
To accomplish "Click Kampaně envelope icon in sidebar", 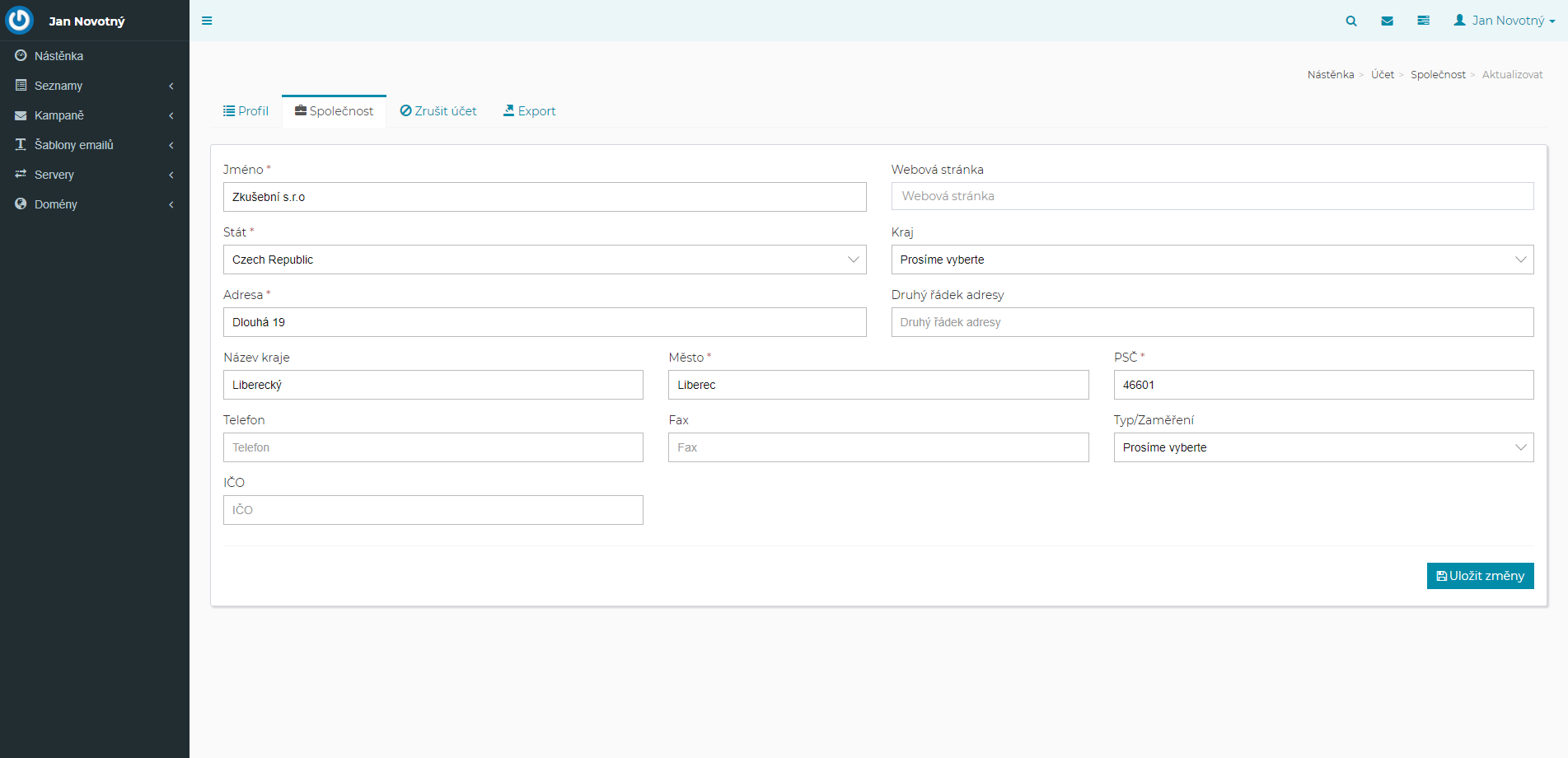I will 21,115.
